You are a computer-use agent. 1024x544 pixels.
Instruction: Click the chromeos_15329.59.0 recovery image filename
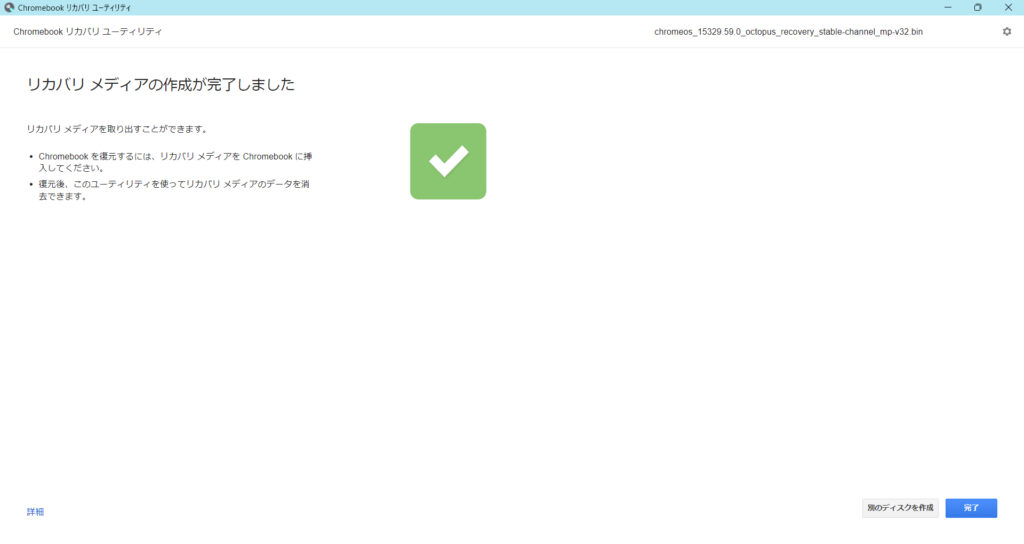(788, 32)
